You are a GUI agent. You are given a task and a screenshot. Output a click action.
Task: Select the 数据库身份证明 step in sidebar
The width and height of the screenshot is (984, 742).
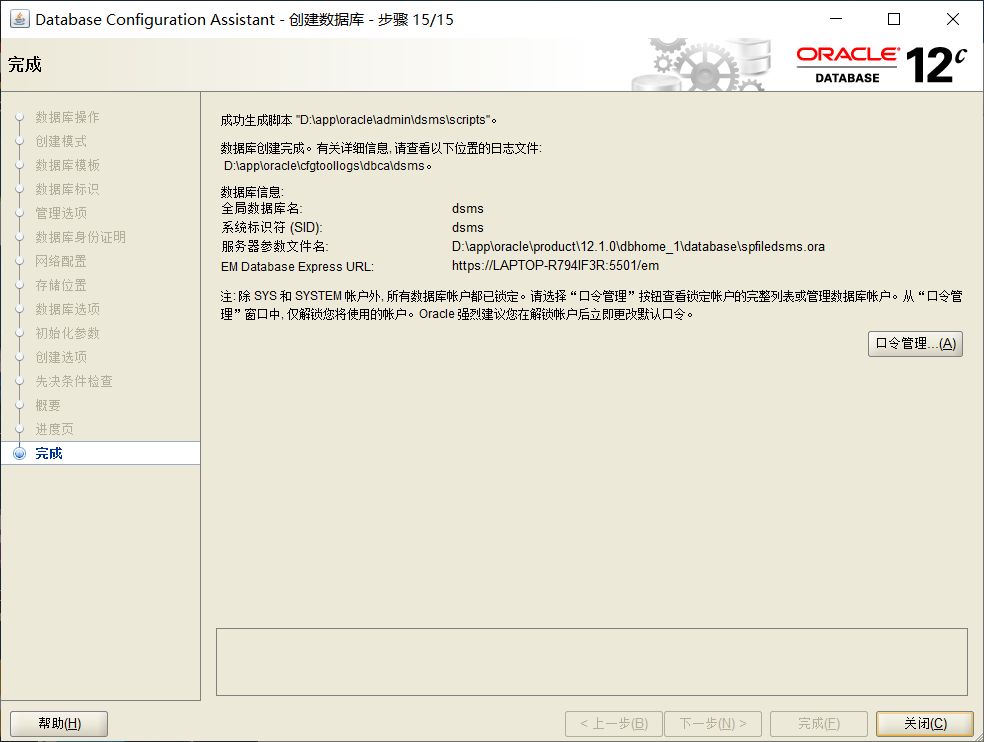tap(80, 237)
